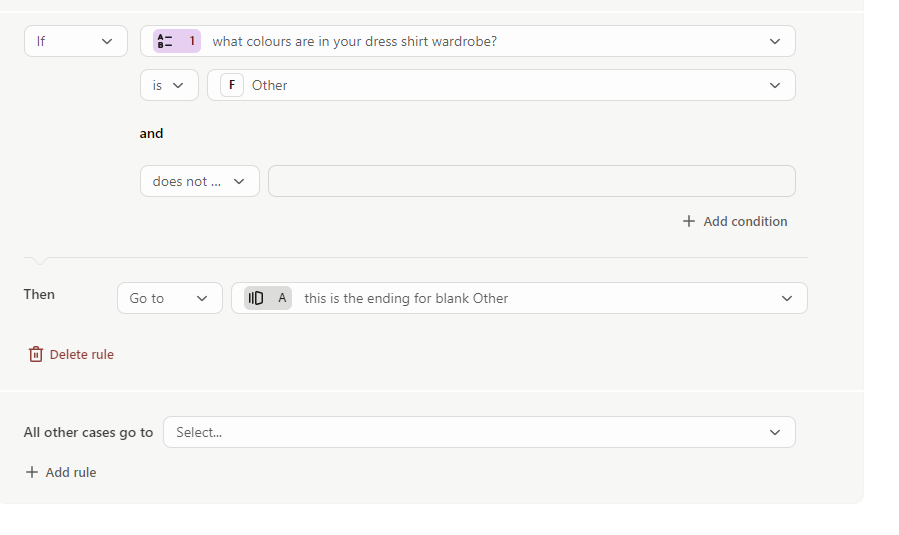Click the empty condition value text field

tap(532, 181)
